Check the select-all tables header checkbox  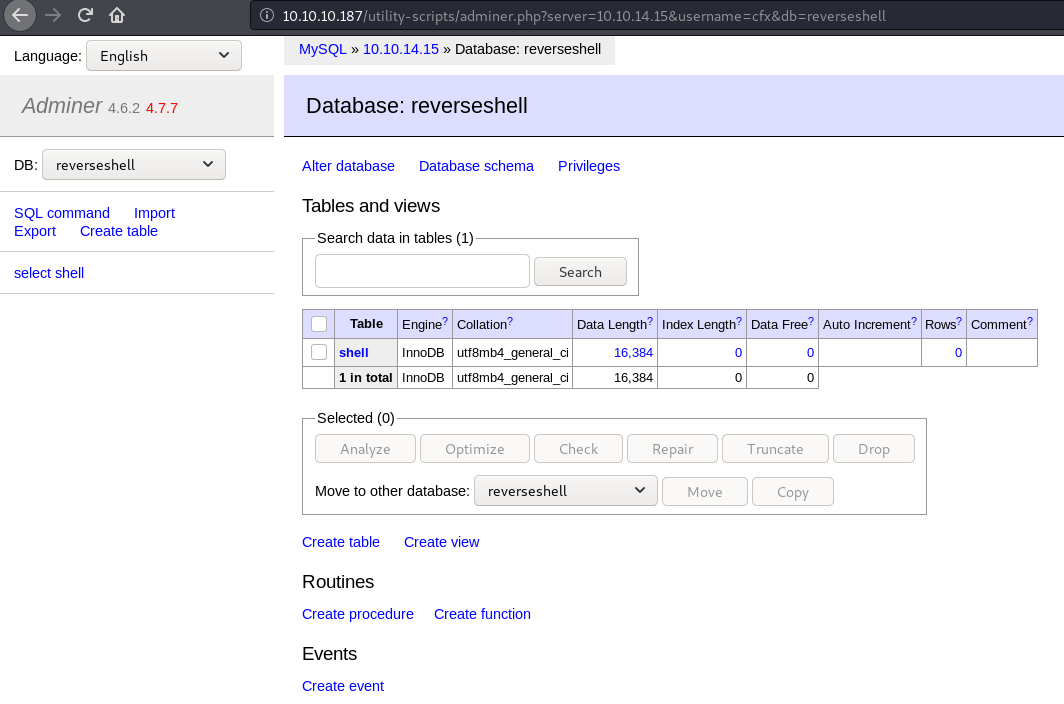click(319, 324)
